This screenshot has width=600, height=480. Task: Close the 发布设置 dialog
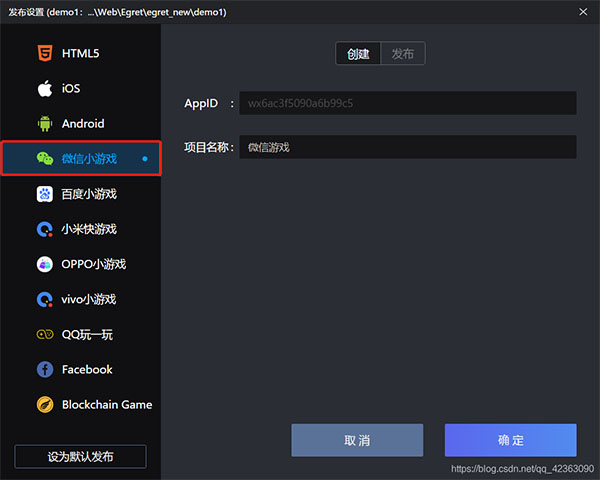click(x=583, y=12)
